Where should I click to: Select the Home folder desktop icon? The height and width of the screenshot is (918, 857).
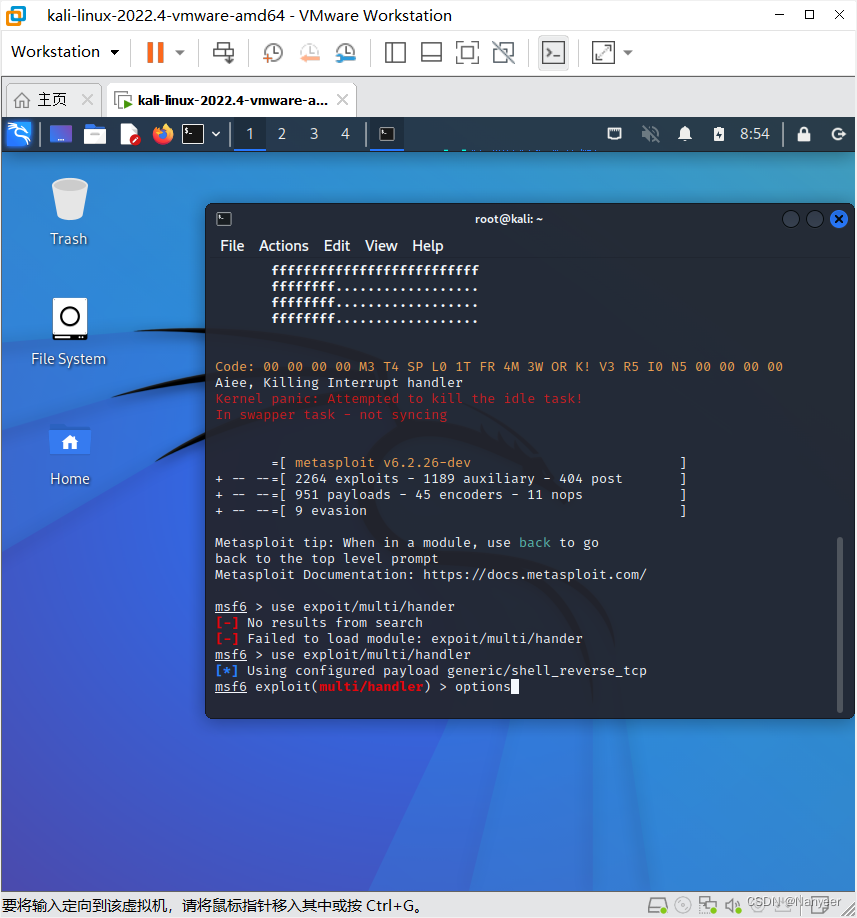pyautogui.click(x=70, y=455)
